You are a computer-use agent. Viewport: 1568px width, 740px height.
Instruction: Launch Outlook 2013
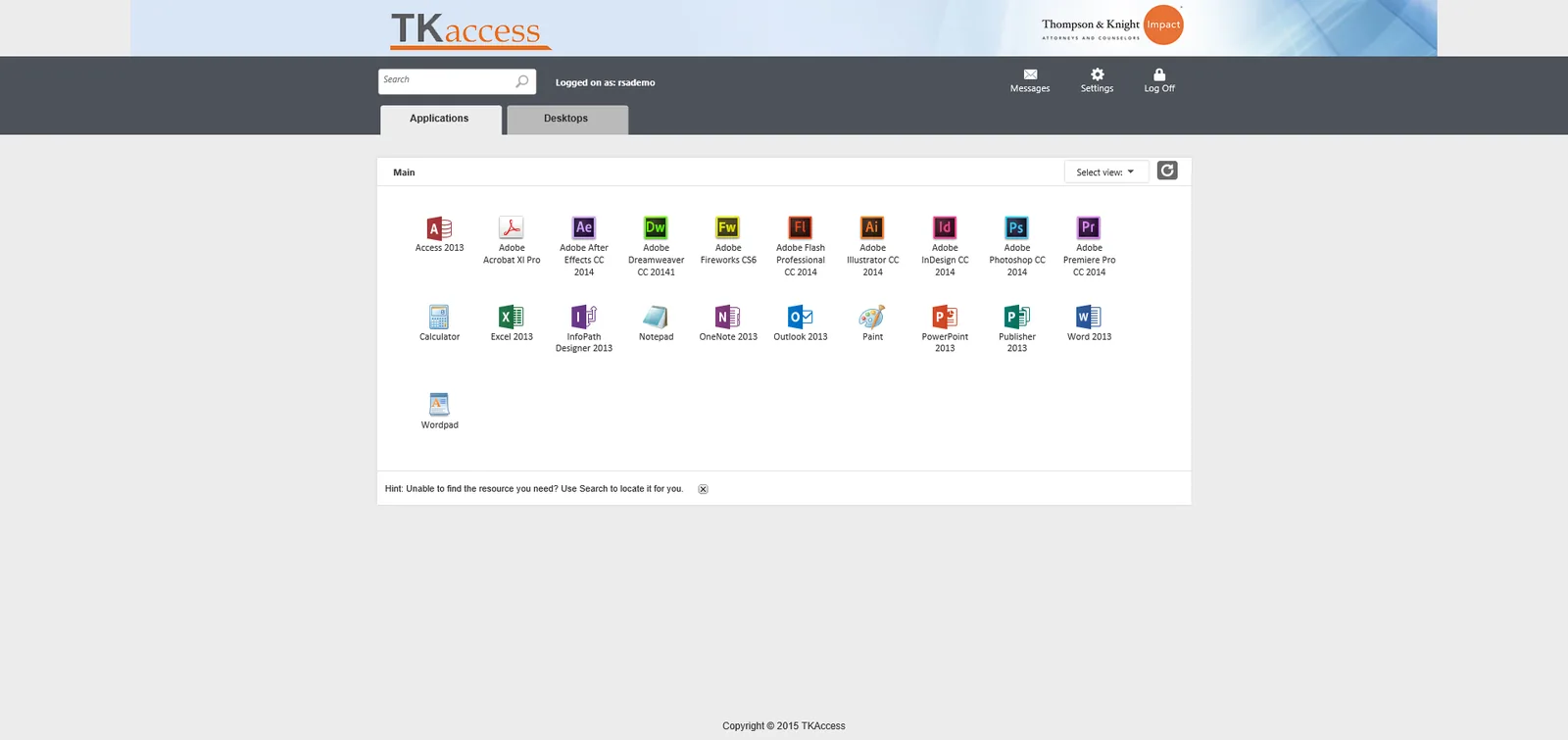[801, 323]
